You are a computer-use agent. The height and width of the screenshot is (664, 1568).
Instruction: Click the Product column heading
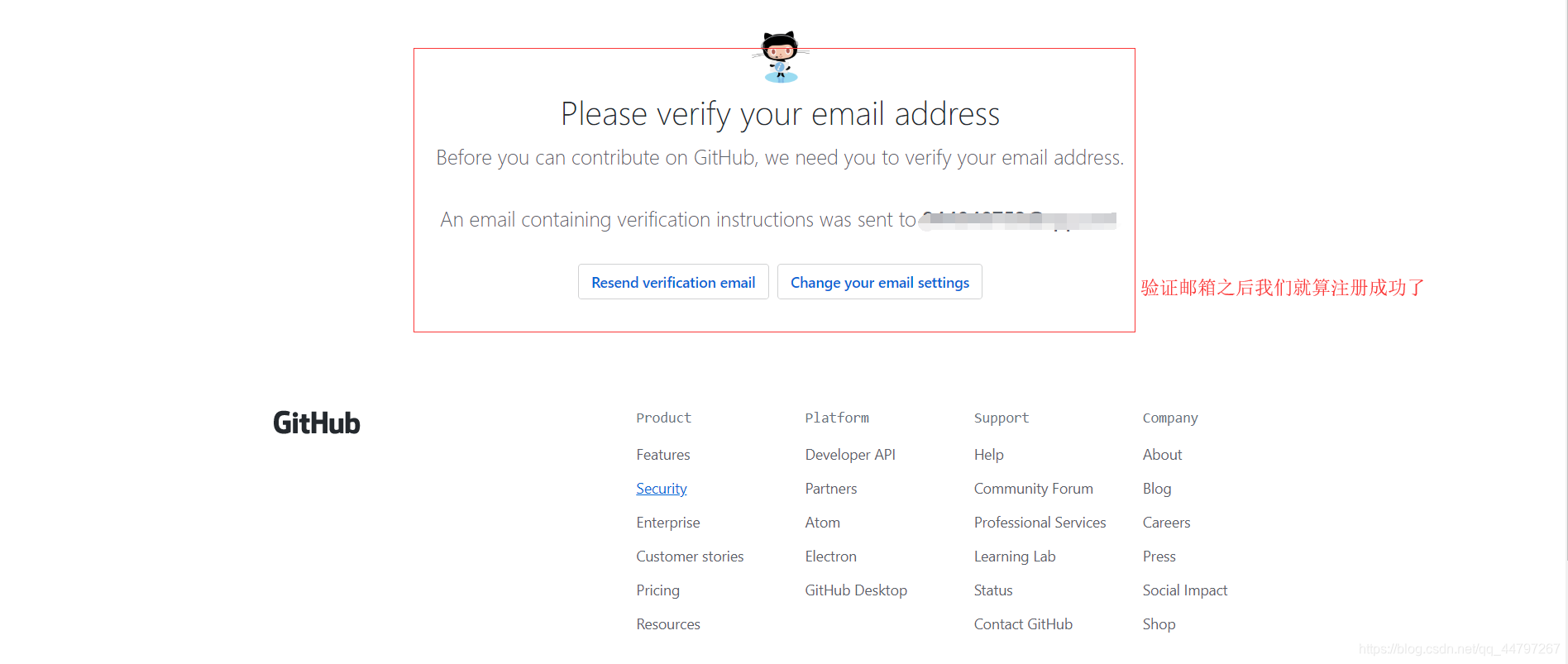663,418
